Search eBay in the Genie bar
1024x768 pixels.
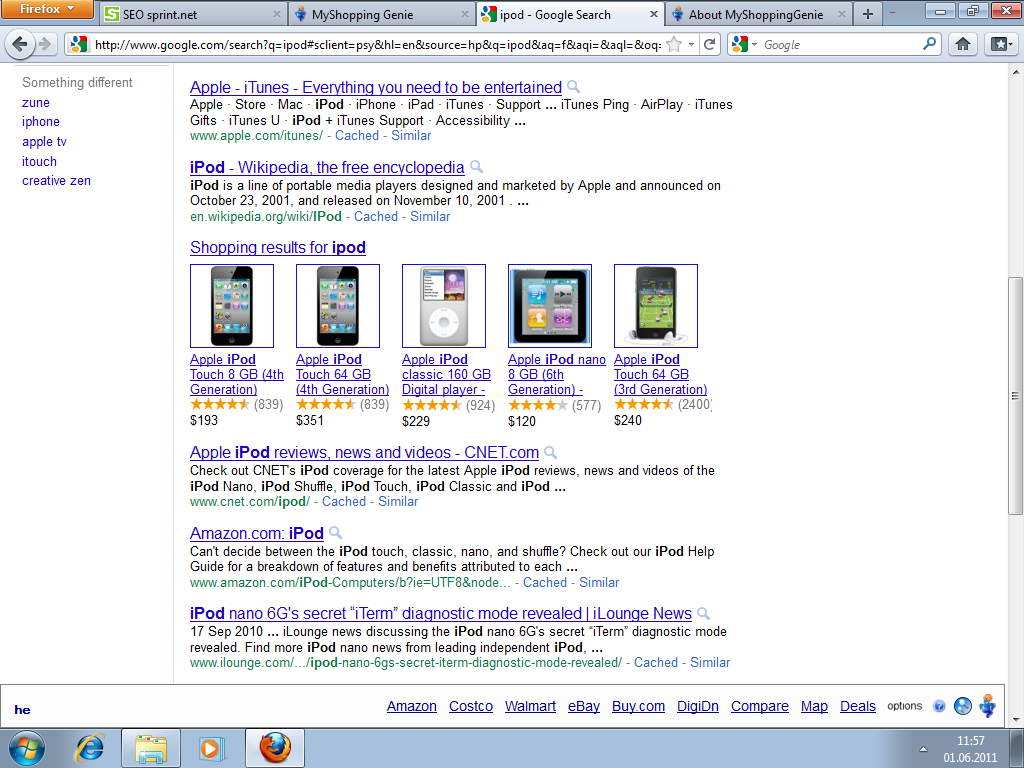584,706
